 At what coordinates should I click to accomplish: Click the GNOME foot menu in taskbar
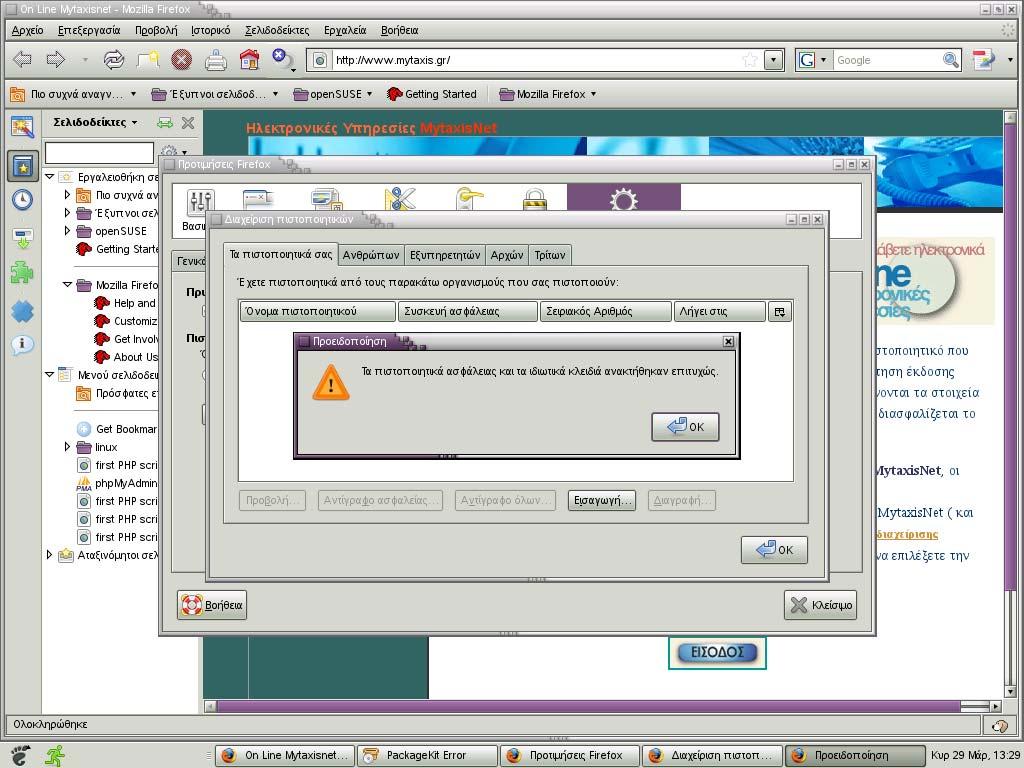(20, 756)
